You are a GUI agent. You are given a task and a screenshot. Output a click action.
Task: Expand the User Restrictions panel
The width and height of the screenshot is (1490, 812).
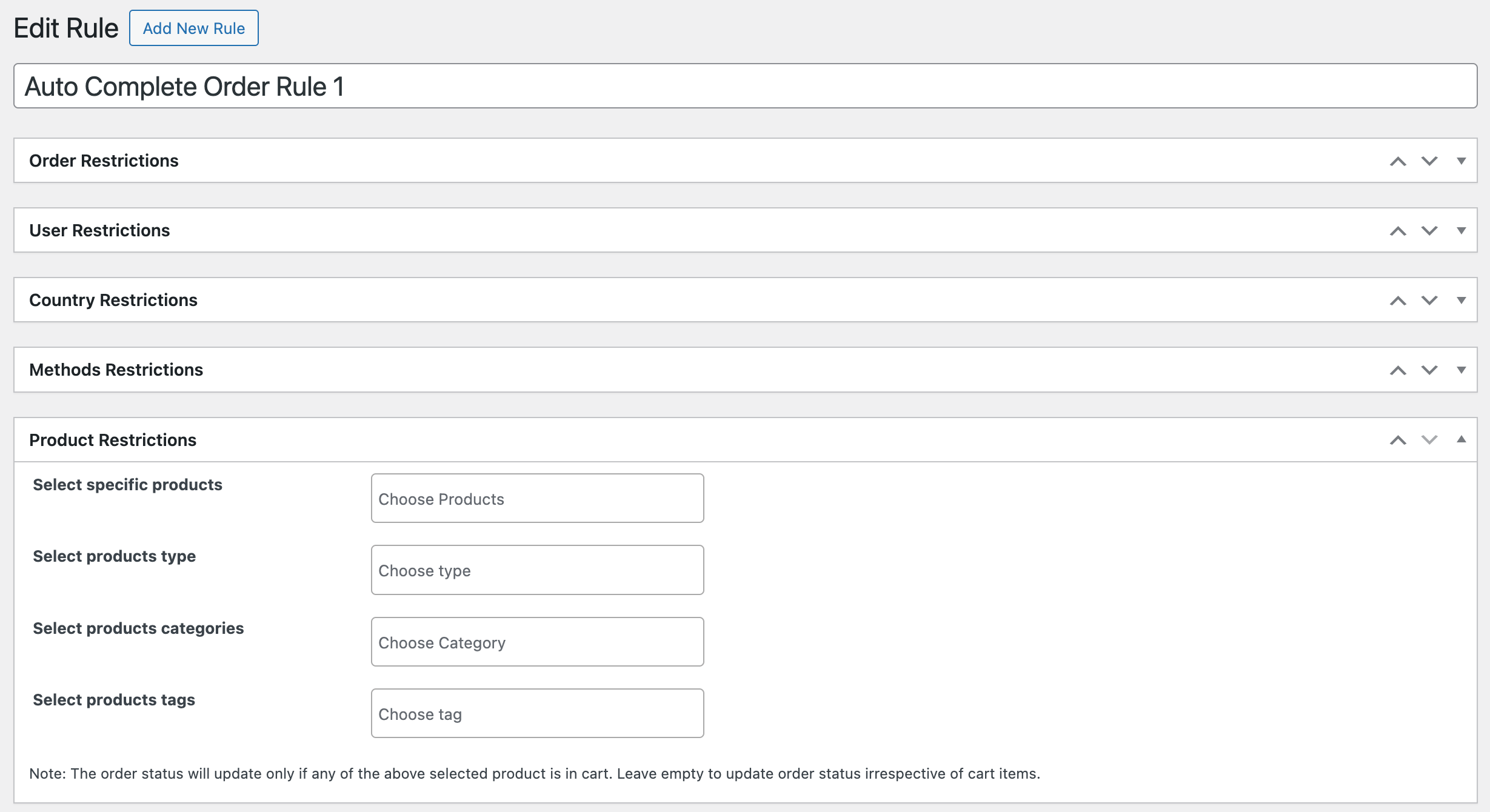point(1462,230)
